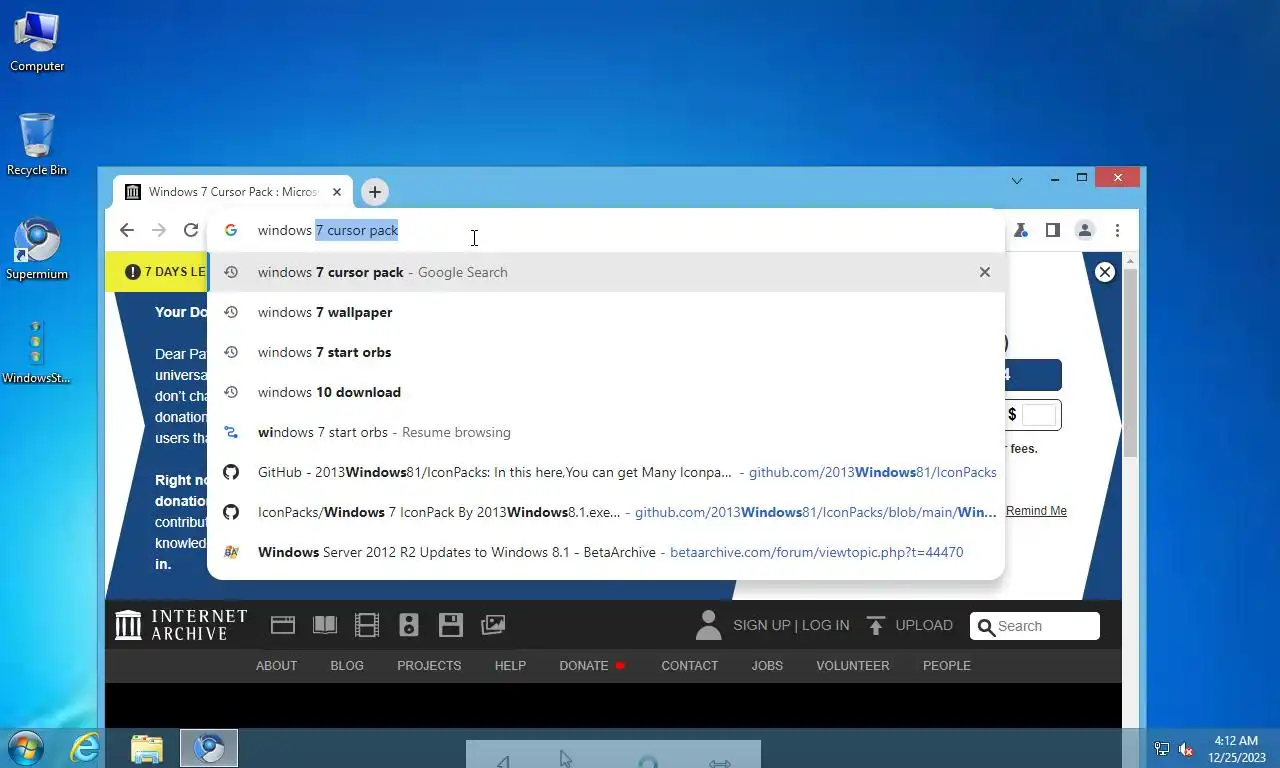
Task: Open the Images icon
Action: click(x=493, y=625)
